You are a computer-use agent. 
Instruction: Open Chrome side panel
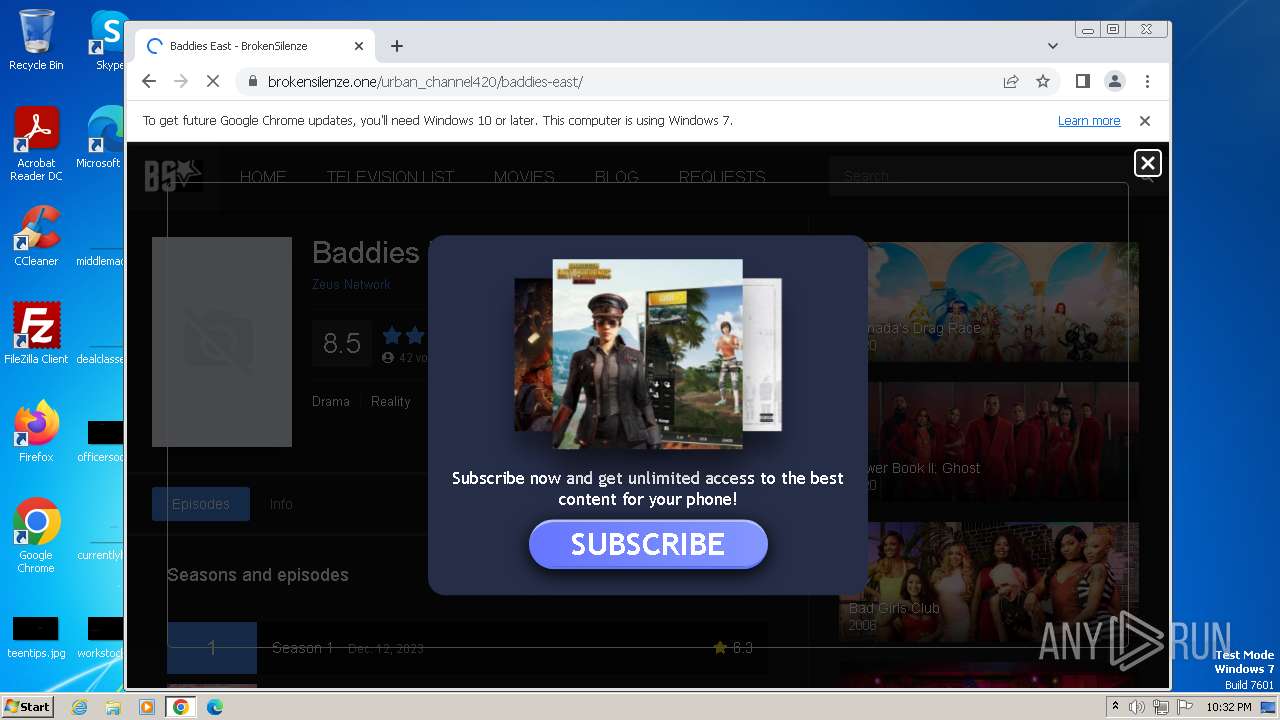point(1082,82)
